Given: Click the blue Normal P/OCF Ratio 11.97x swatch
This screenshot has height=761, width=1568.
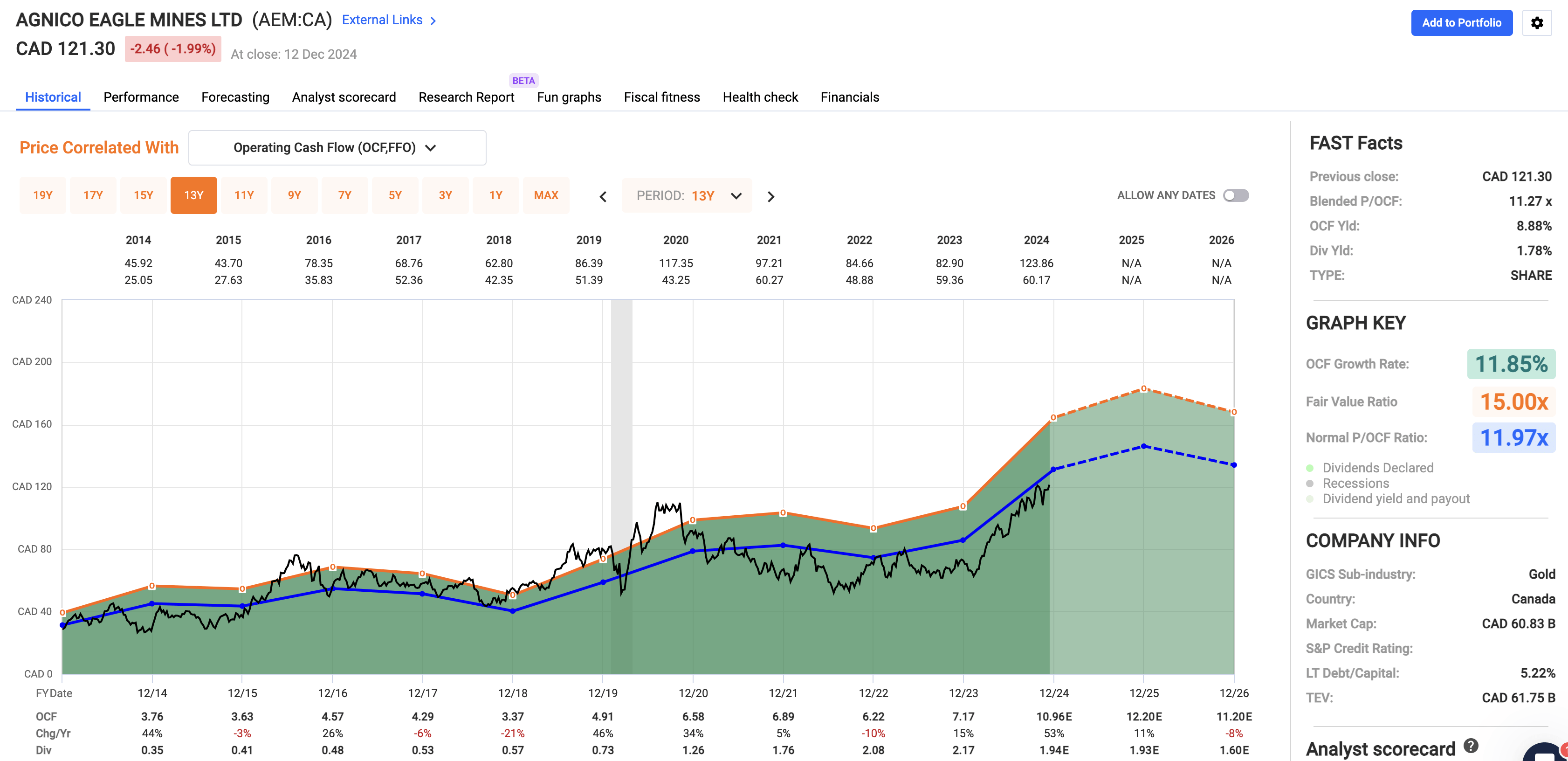Looking at the screenshot, I should pyautogui.click(x=1513, y=438).
